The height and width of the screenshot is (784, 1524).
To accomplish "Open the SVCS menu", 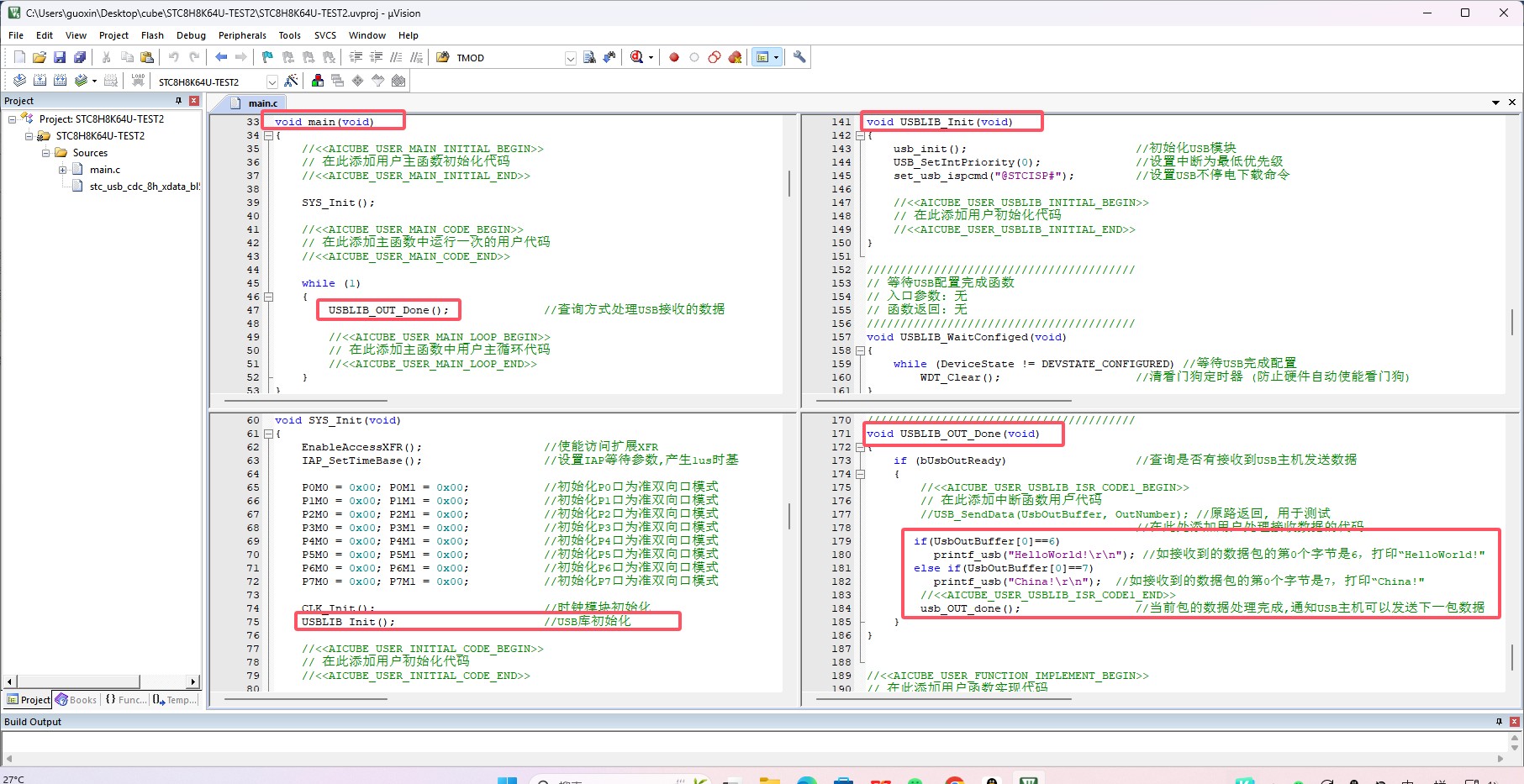I will 325,35.
